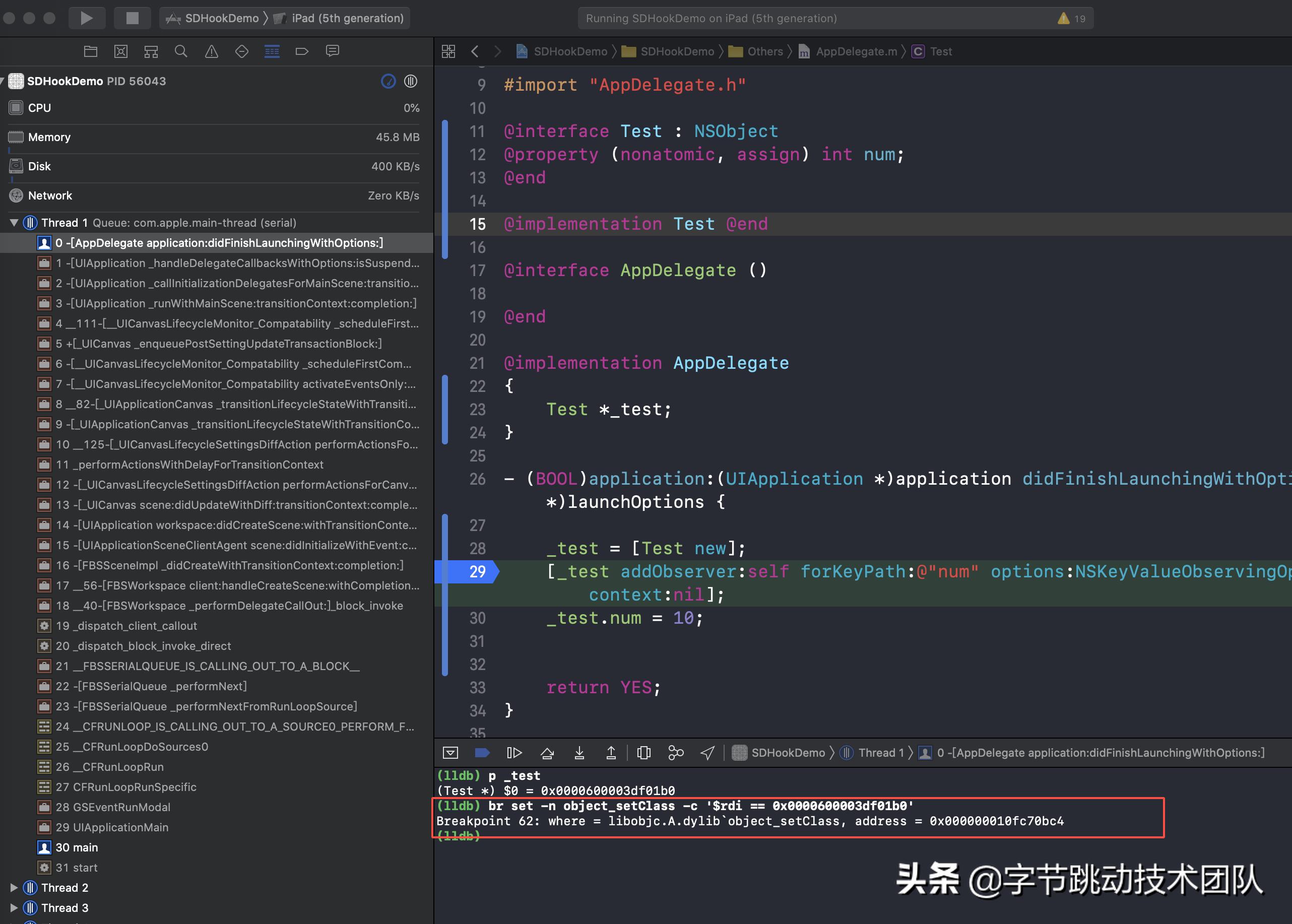Collapse the Thread 1 stack trace
The image size is (1292, 924).
pyautogui.click(x=14, y=223)
